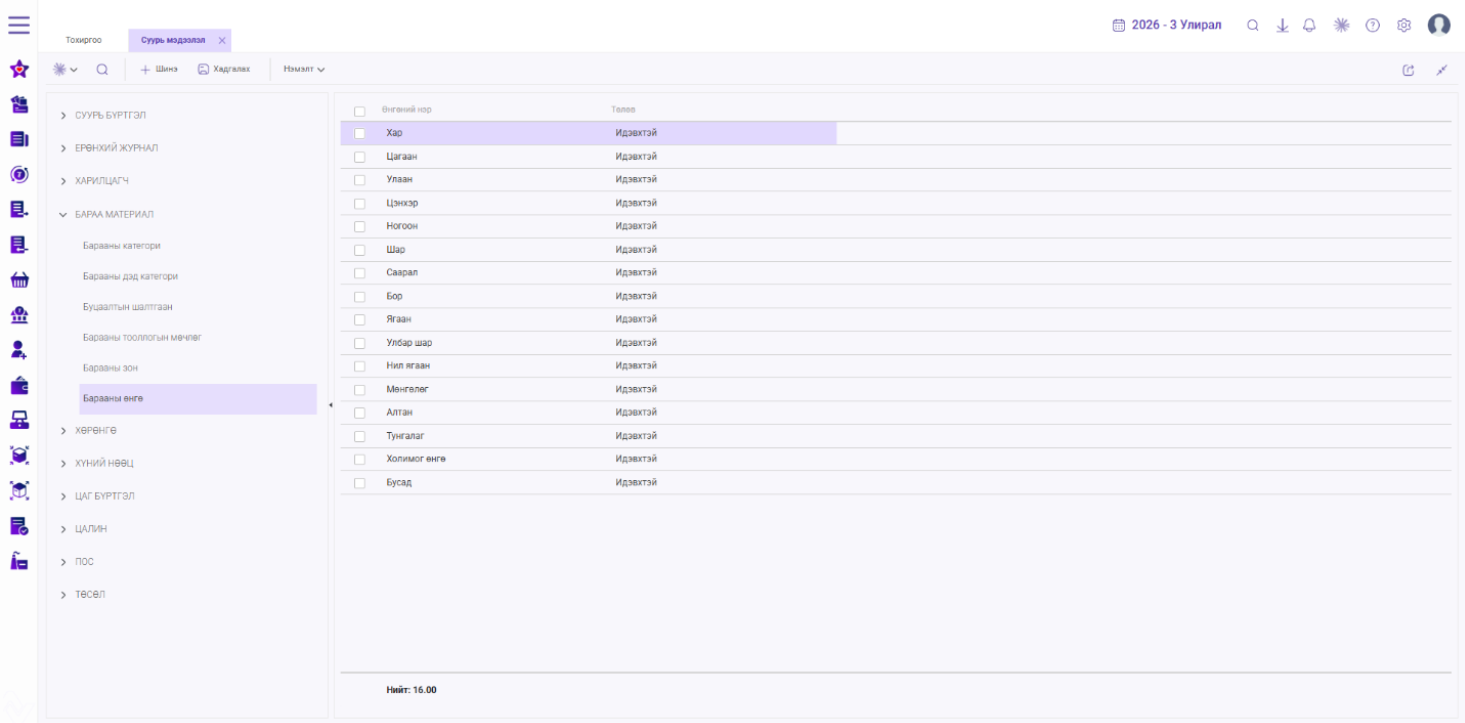Screen dimensions: 1465x723
Task: Select Барааны категори in the tree
Action: (122, 245)
